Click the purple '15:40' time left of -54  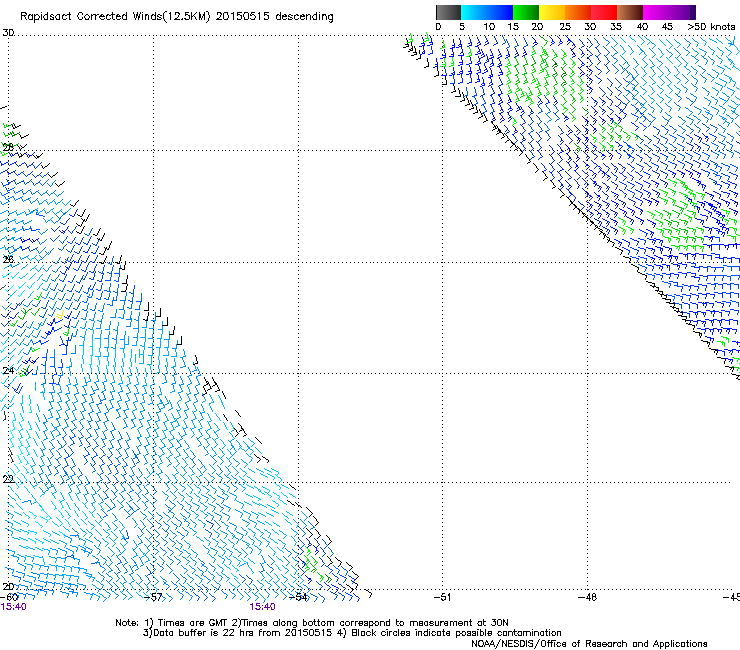(x=262, y=607)
